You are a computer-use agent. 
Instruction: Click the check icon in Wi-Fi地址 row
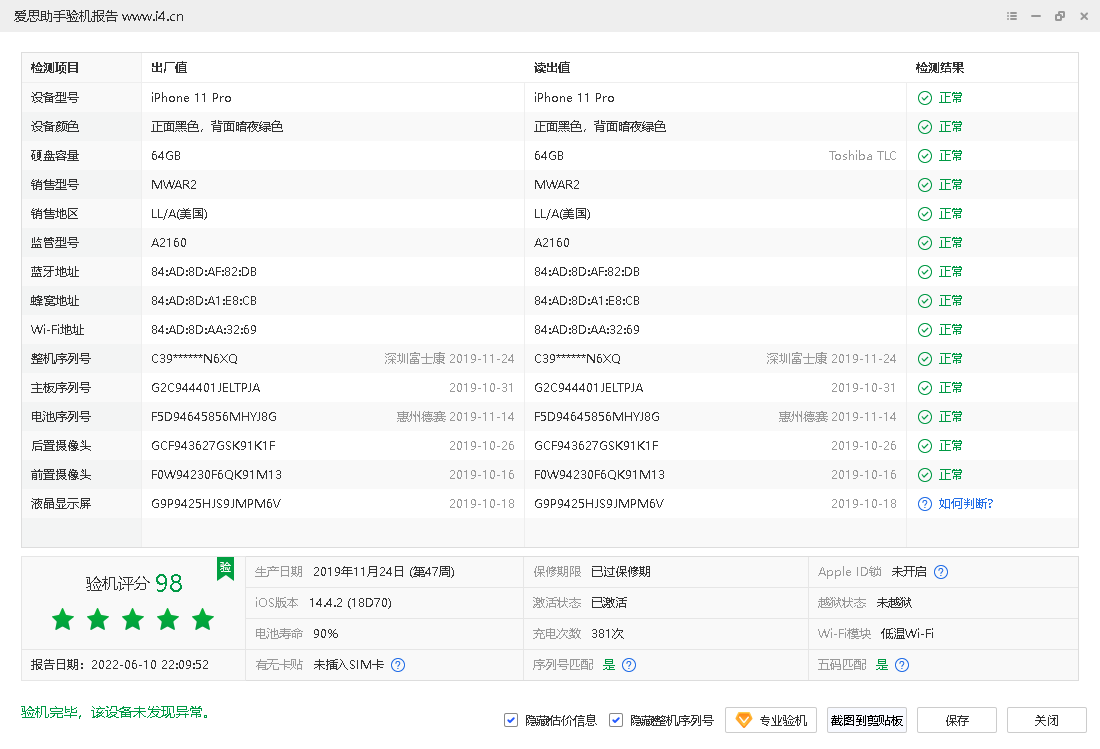[925, 330]
